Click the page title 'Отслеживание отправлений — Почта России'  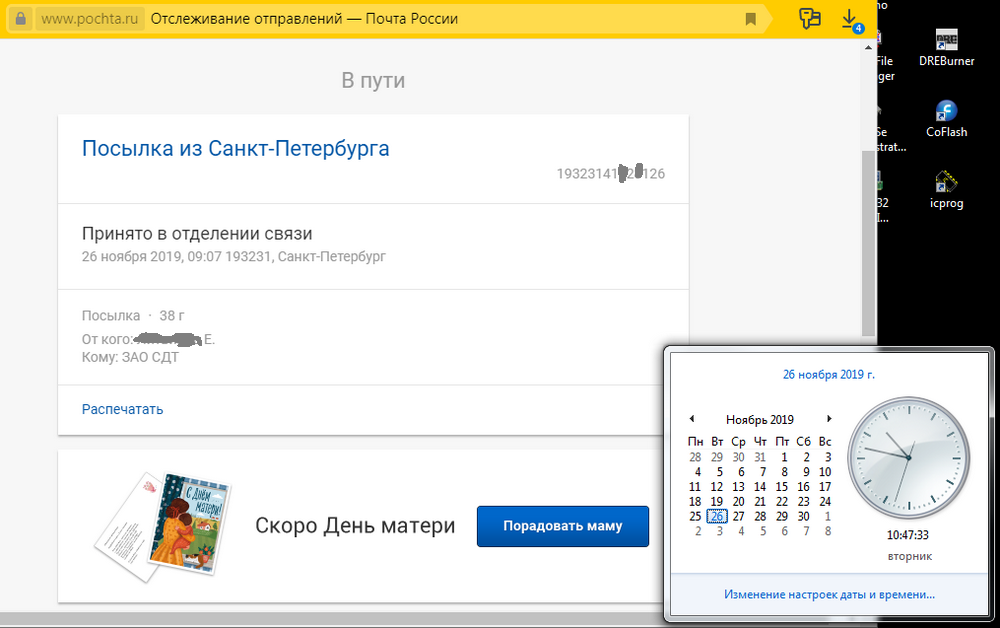coord(304,18)
